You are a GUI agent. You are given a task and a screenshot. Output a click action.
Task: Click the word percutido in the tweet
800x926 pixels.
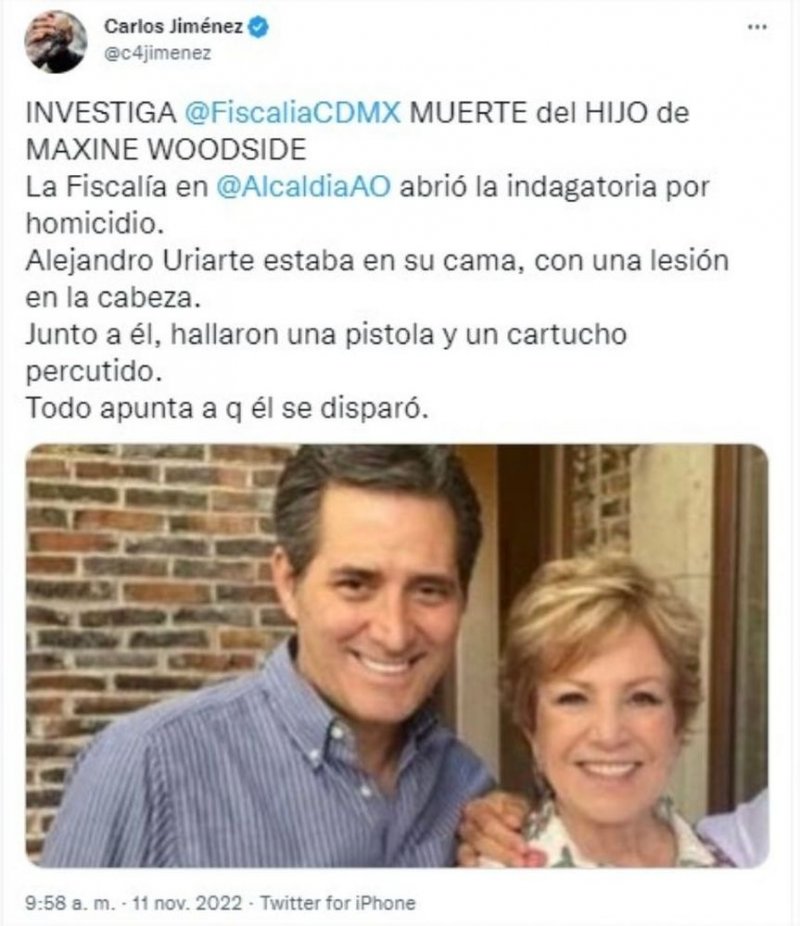coord(93,372)
